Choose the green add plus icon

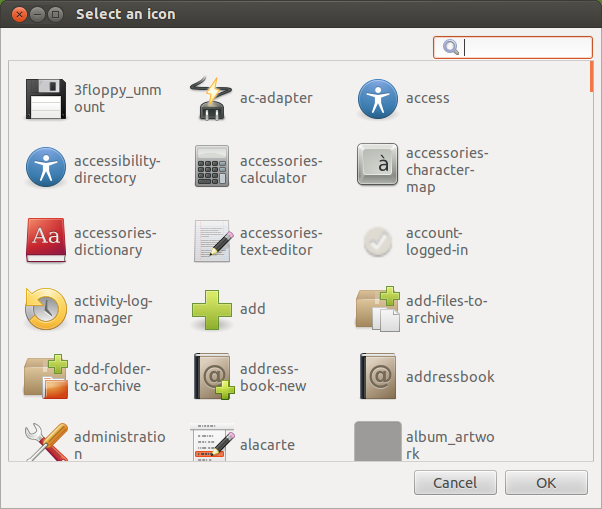(212, 309)
